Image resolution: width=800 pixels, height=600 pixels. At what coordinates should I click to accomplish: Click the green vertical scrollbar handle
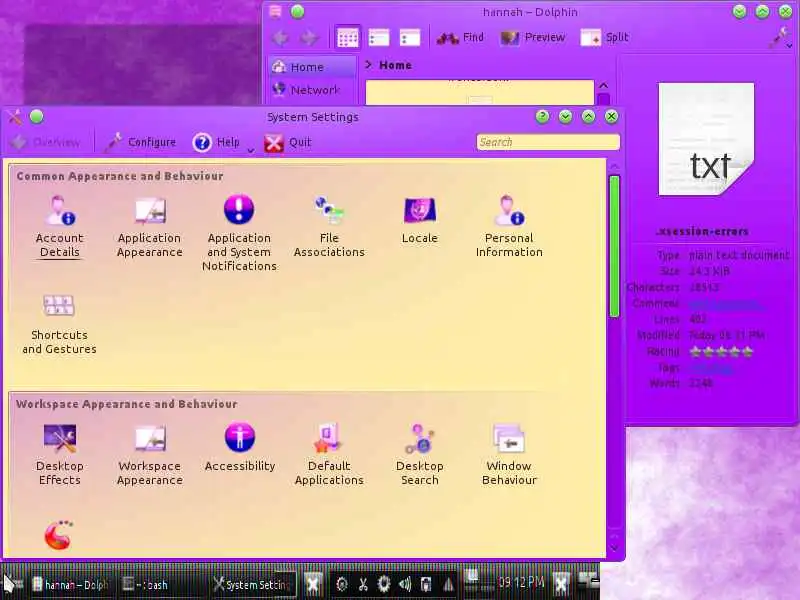[614, 246]
